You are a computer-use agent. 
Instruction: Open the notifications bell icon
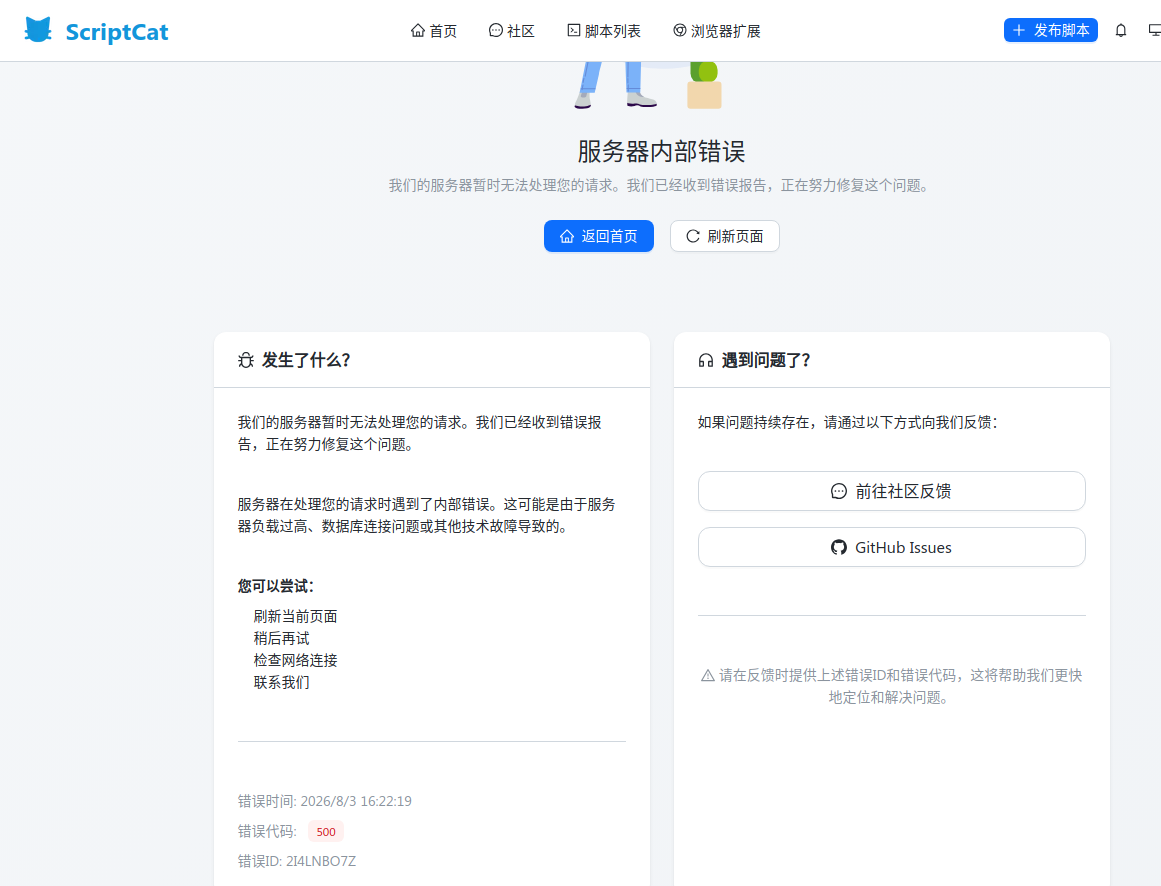pyautogui.click(x=1121, y=30)
